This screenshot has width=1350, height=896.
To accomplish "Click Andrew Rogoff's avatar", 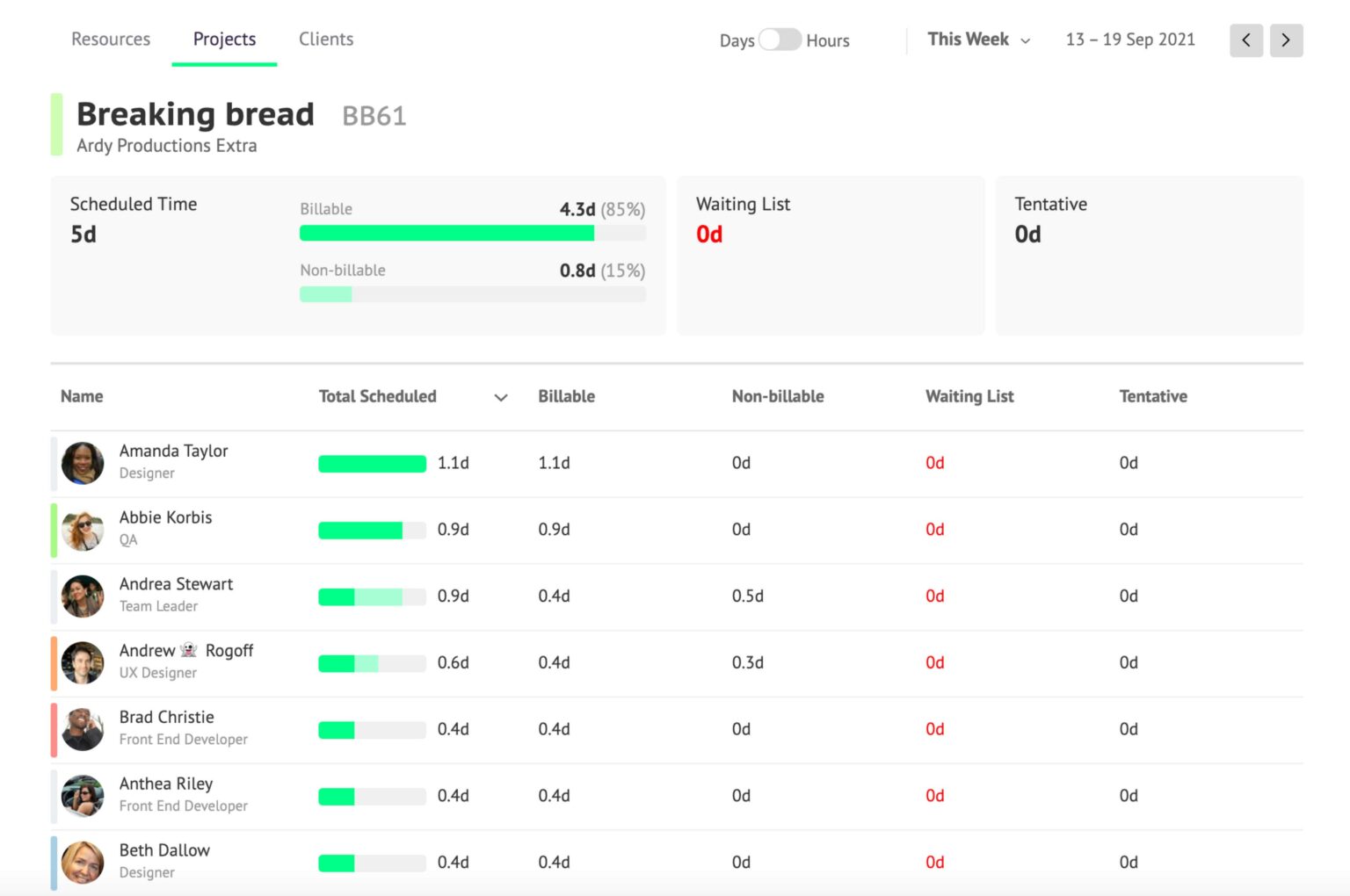I will pos(82,663).
